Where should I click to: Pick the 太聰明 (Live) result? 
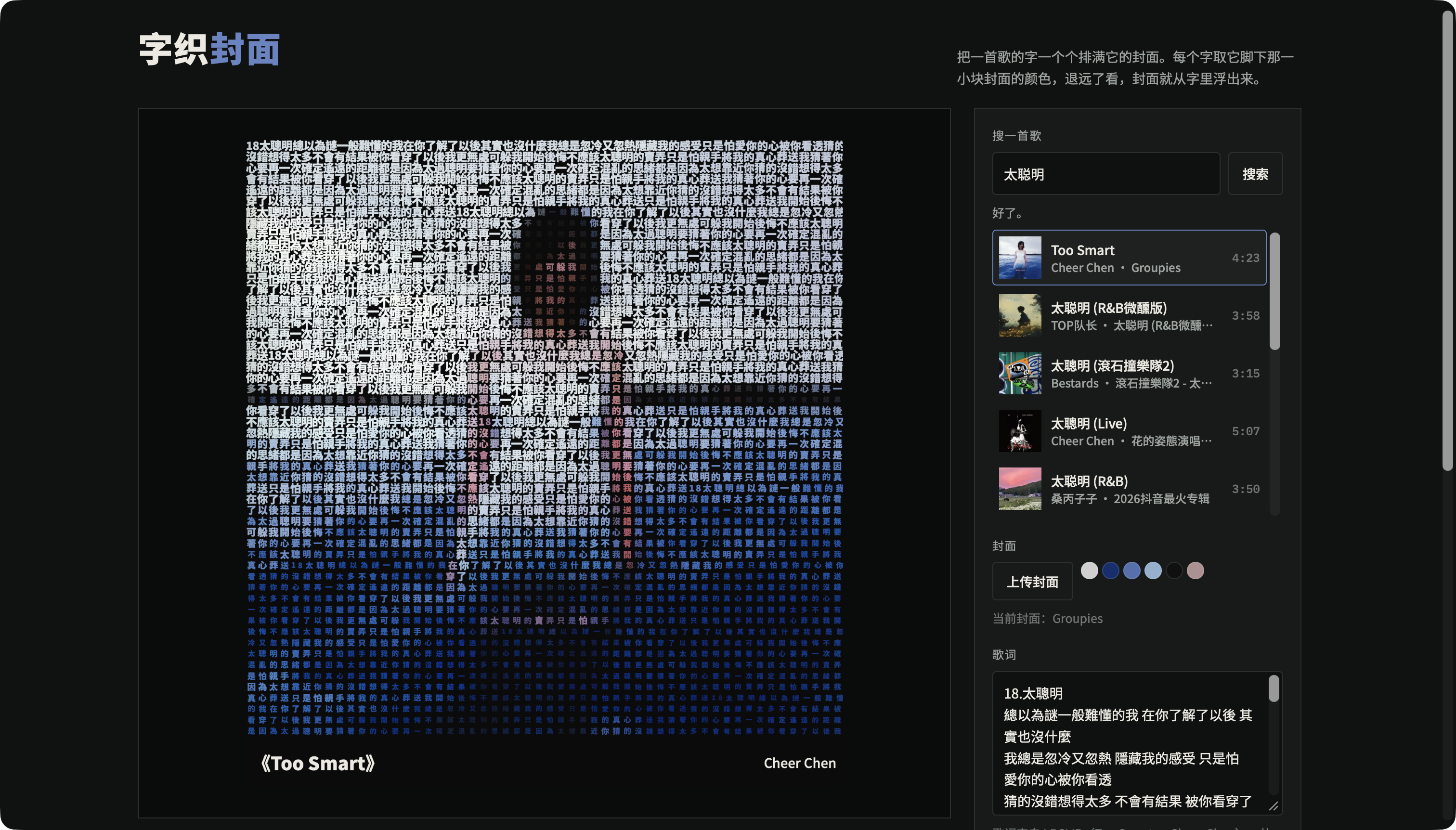(1129, 431)
